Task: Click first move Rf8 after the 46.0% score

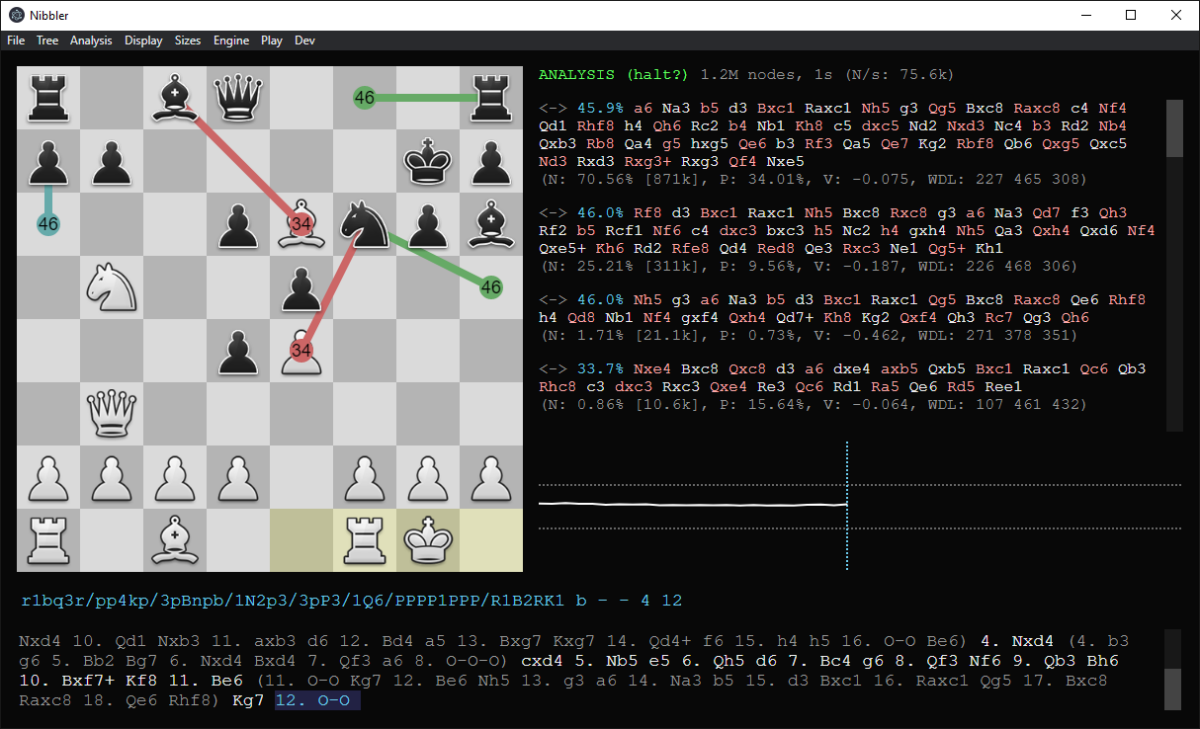Action: 644,213
